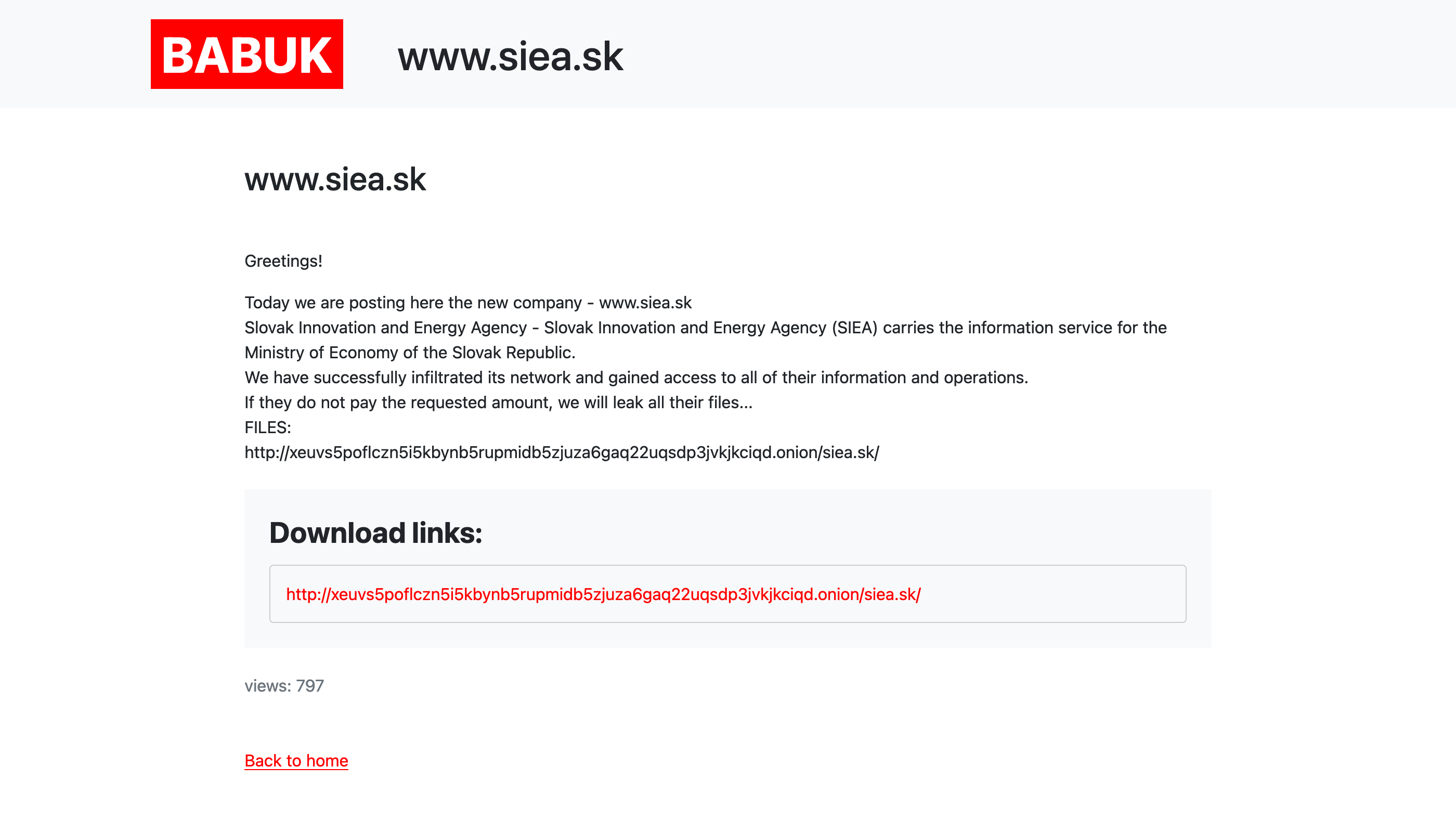Click the 'Slovak Innovation and Energy Agency' opening text

click(385, 328)
